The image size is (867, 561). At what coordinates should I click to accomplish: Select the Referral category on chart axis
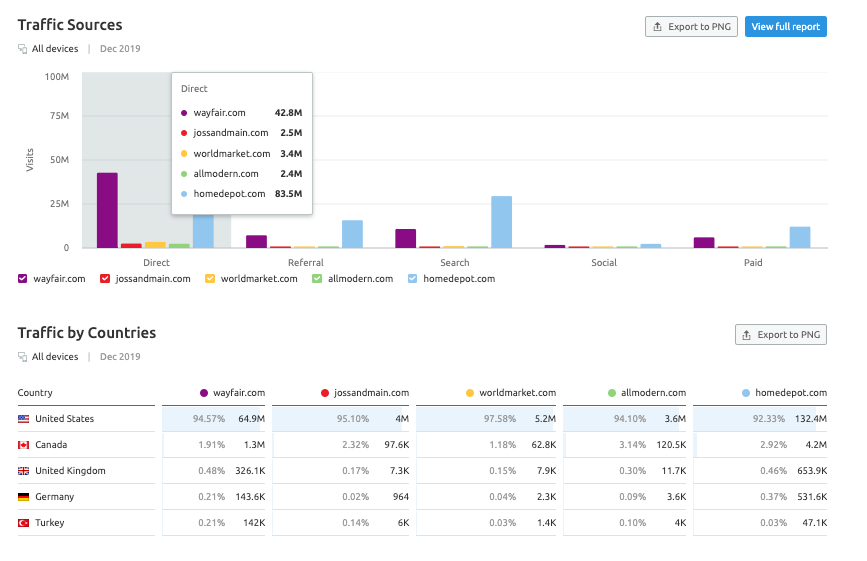pos(305,263)
